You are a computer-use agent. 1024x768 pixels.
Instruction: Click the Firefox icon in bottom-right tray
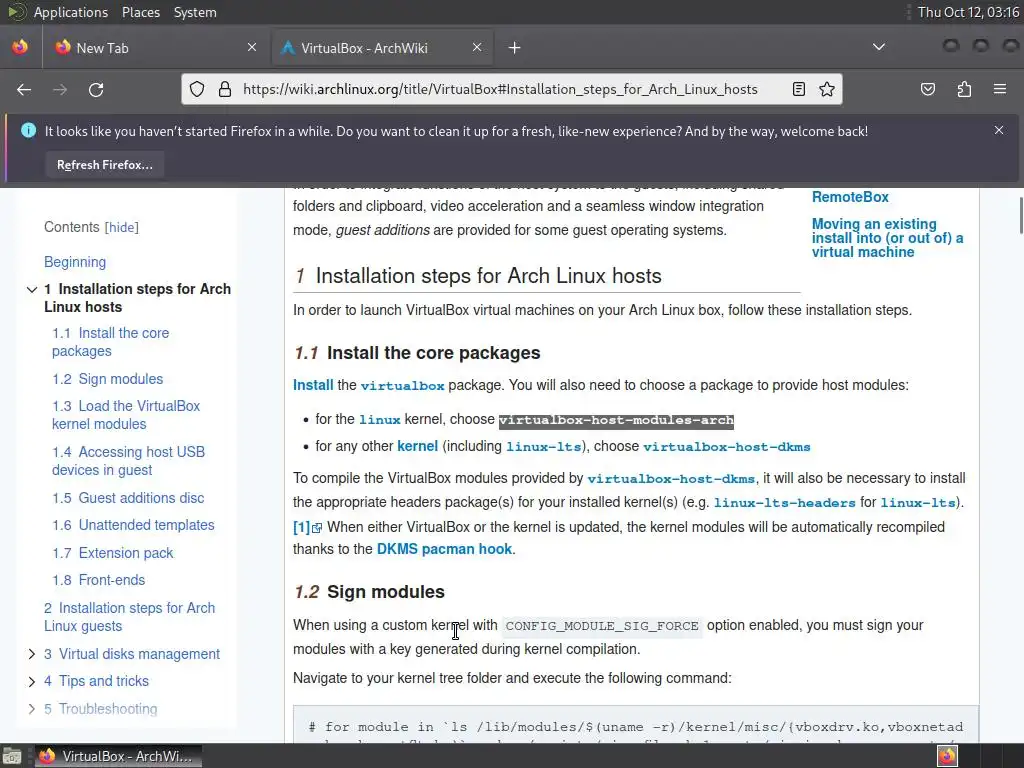tap(947, 756)
